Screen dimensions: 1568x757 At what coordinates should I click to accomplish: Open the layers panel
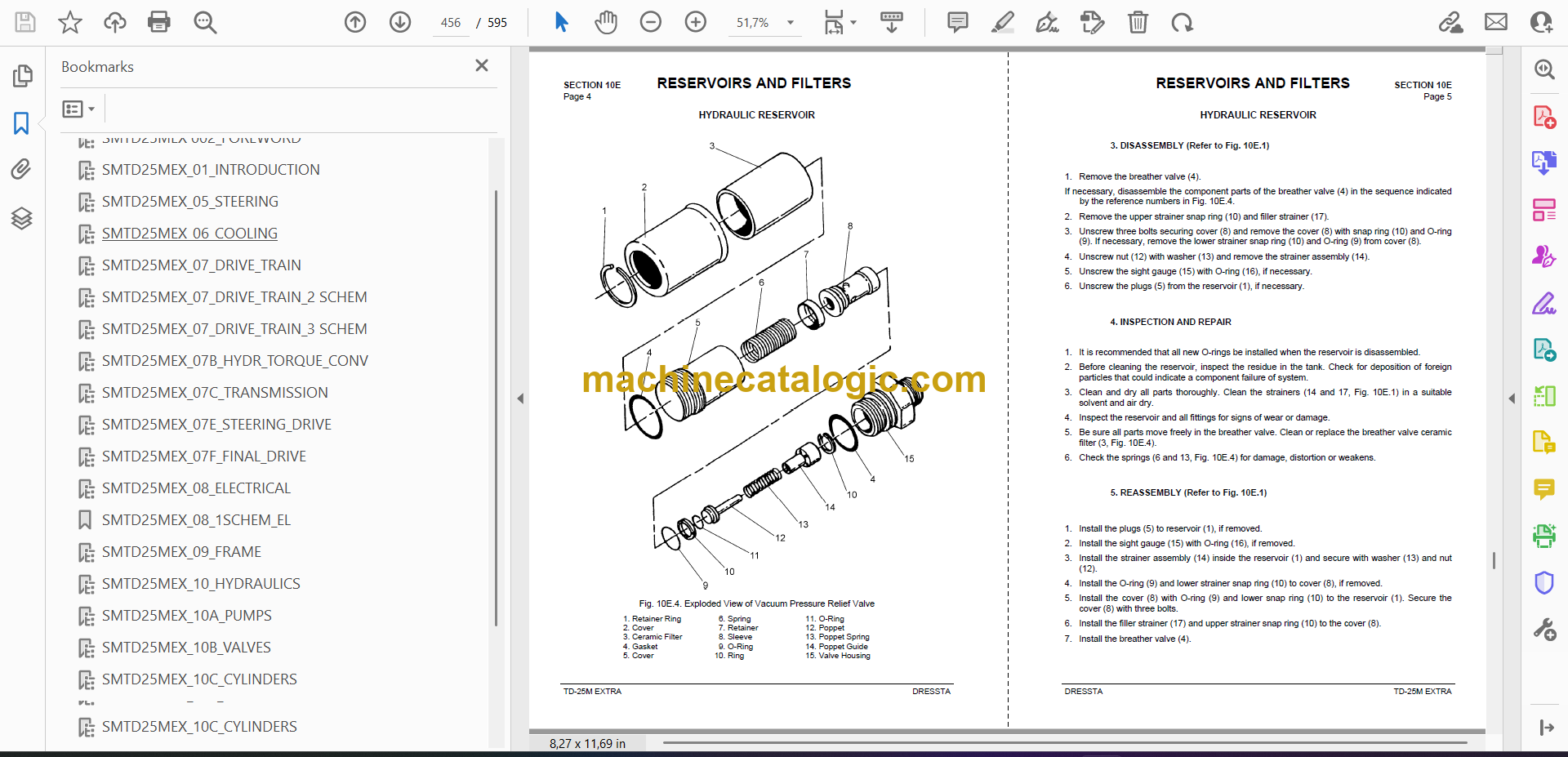(22, 218)
